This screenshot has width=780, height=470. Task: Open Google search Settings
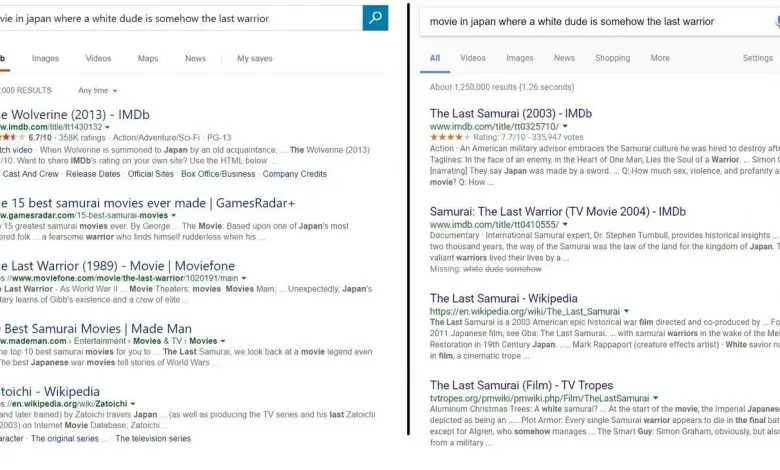tap(757, 58)
